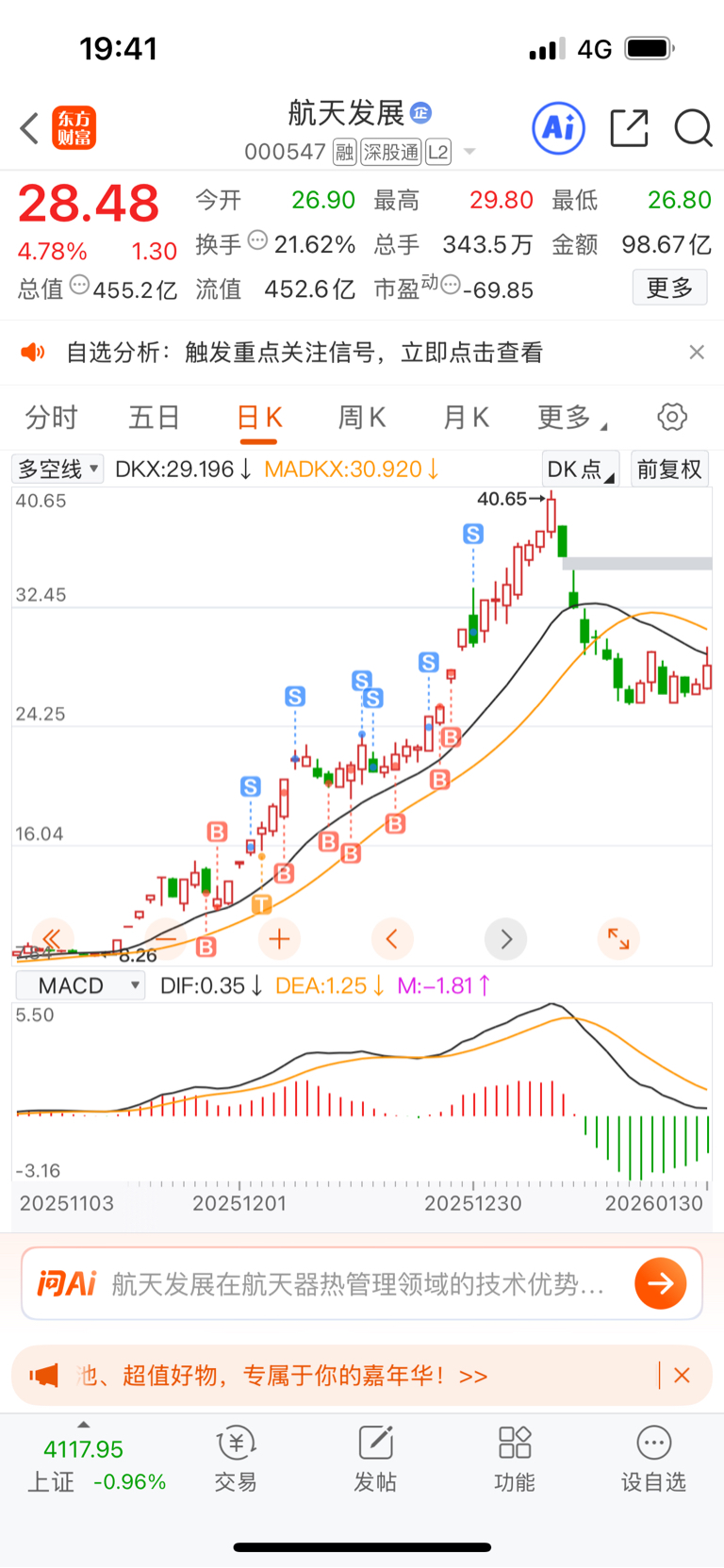
Task: Tap the 20251230 date label
Action: click(473, 1203)
